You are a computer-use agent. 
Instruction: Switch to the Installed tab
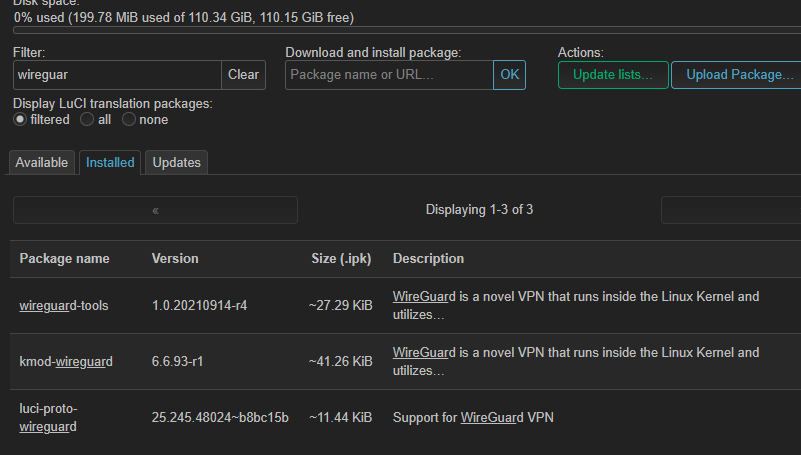pyautogui.click(x=110, y=162)
